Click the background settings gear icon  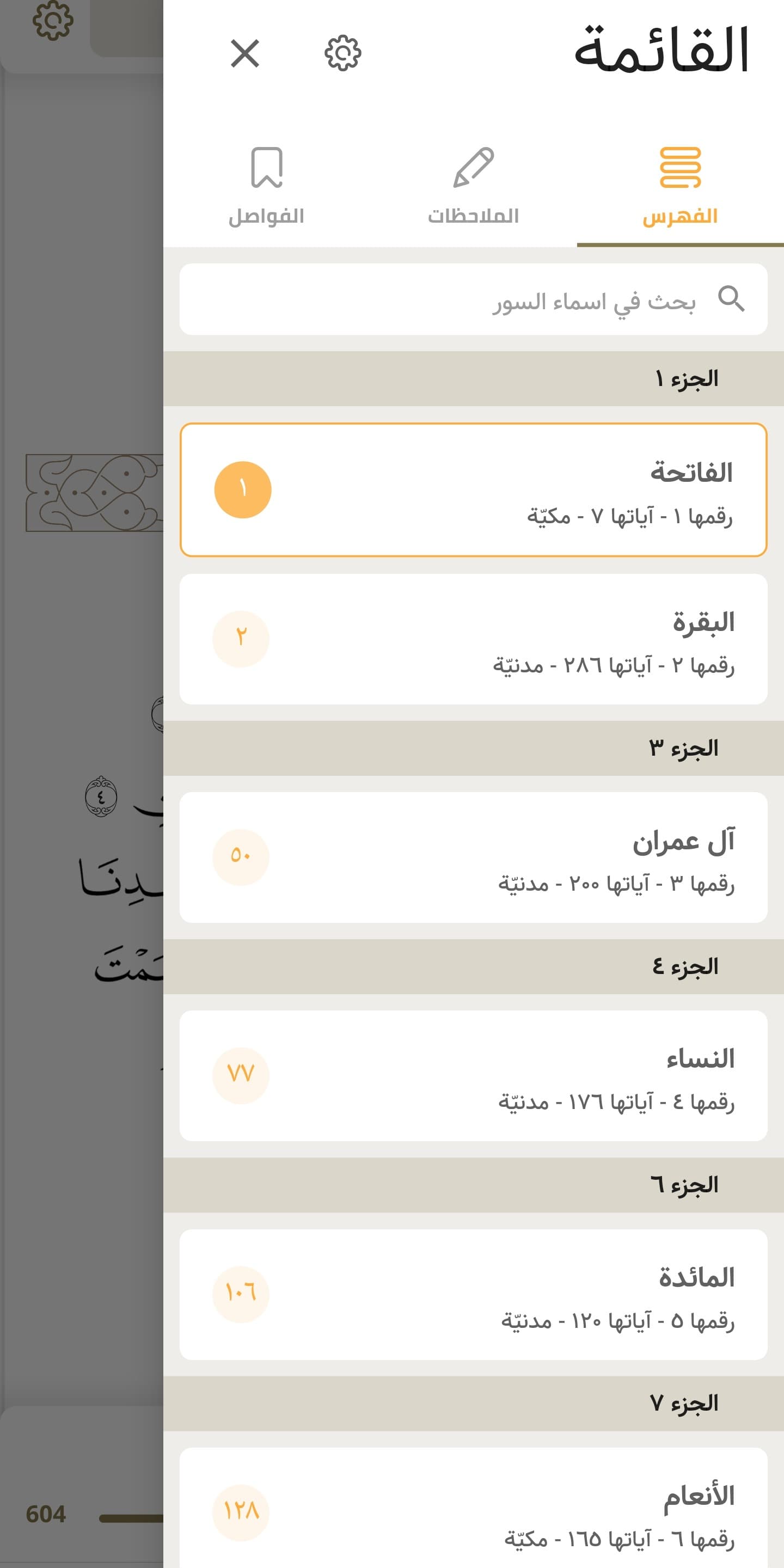tap(53, 21)
